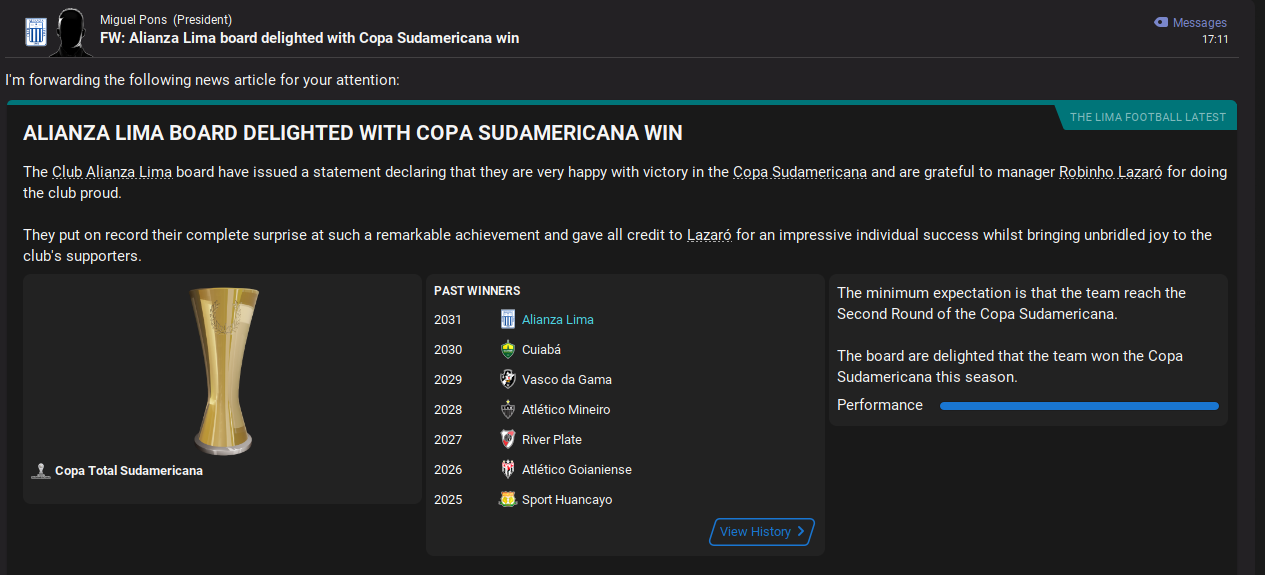Viewport: 1265px width, 575px height.
Task: Click The Lima Football Latest tag
Action: point(1147,117)
